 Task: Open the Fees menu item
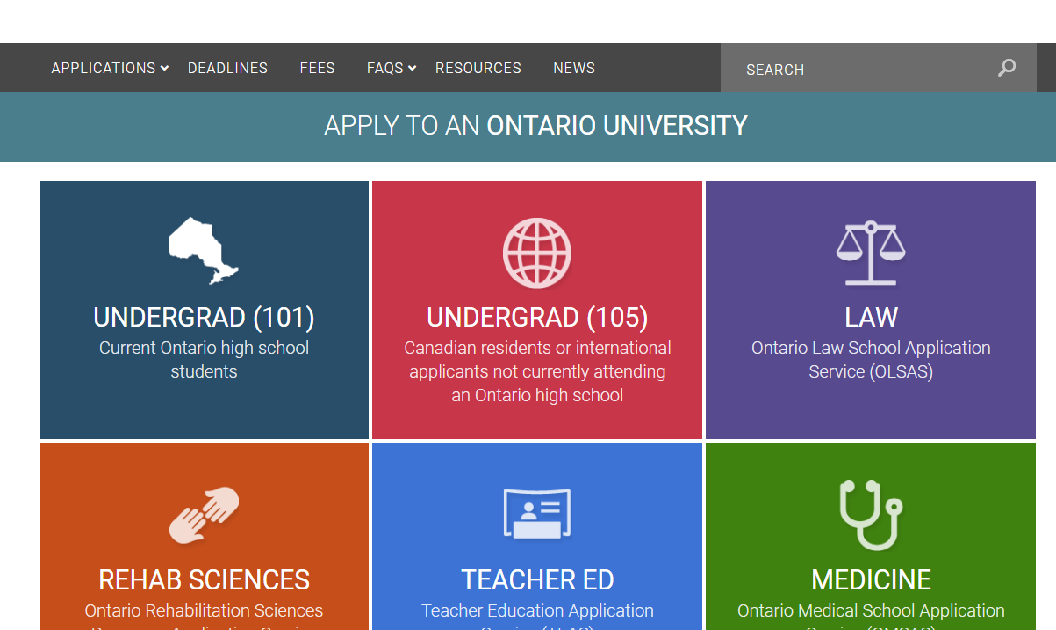click(317, 68)
